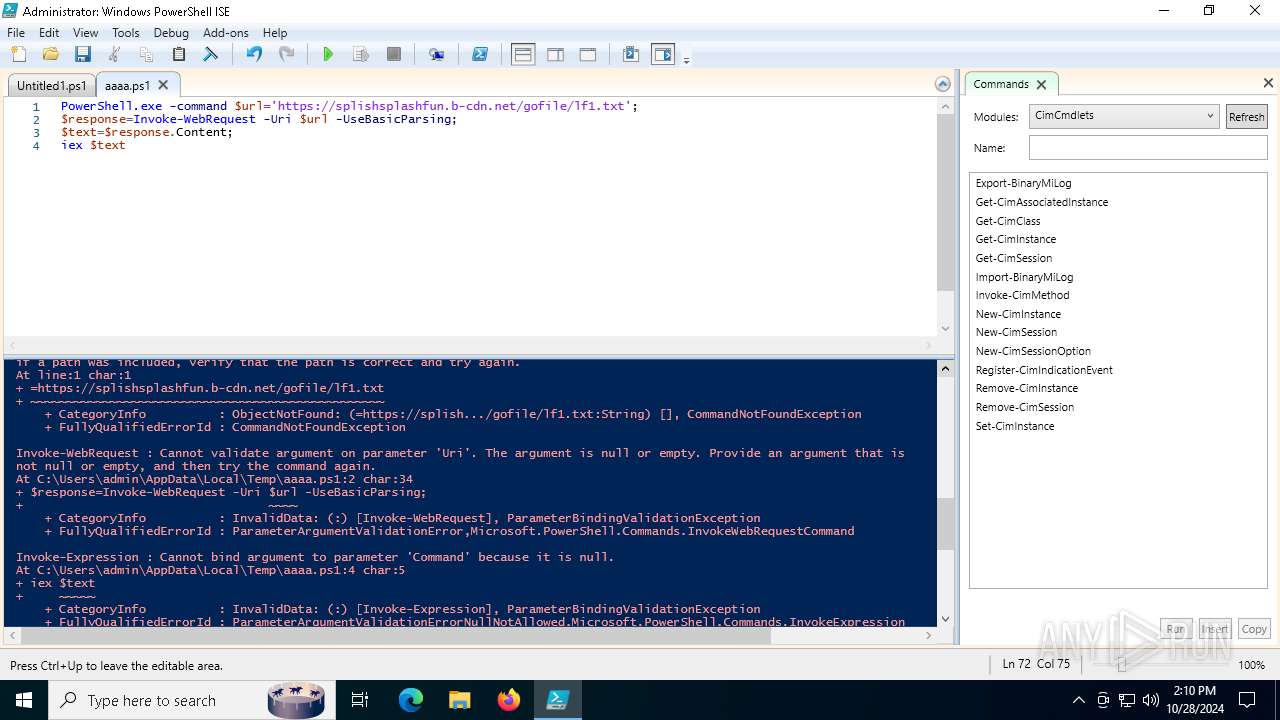The width and height of the screenshot is (1280, 720).
Task: Select Remove-CimInstance command
Action: [x=1026, y=388]
